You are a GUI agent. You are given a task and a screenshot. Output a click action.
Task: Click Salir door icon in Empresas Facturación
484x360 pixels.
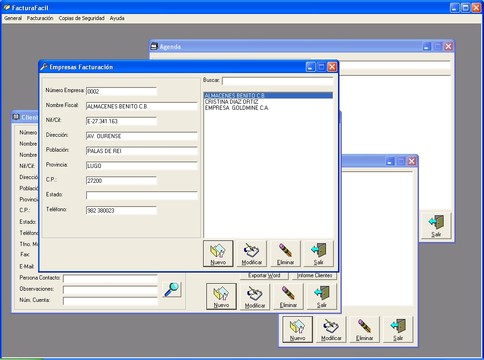point(319,253)
